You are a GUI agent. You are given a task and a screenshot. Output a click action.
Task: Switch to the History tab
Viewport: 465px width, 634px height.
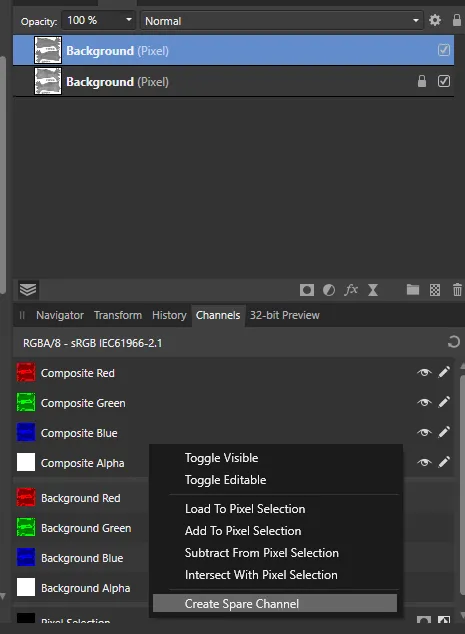click(x=169, y=315)
